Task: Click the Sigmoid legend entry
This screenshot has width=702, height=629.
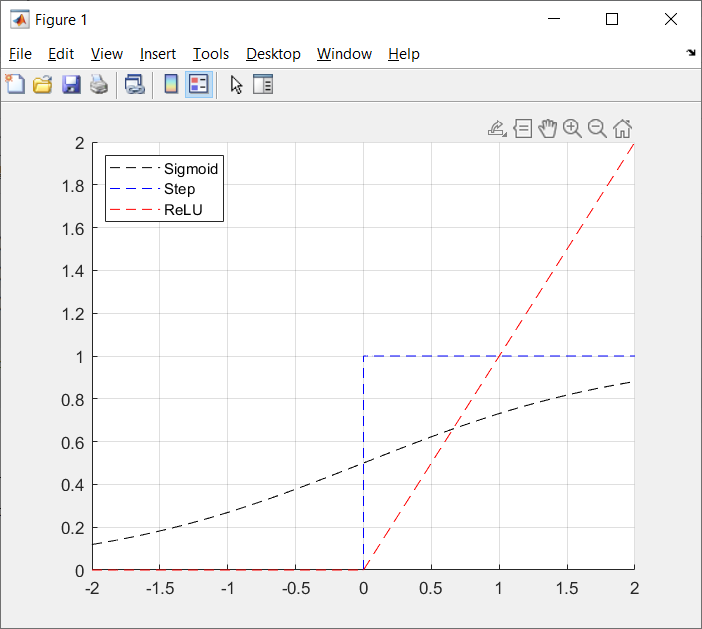Action: tap(164, 168)
